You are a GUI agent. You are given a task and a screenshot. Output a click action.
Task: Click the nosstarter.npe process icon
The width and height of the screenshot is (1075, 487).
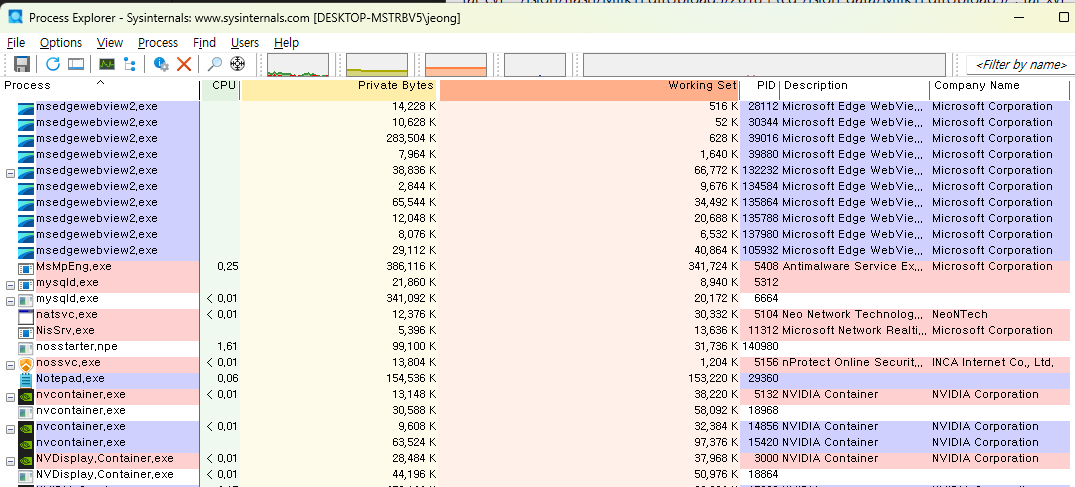point(25,346)
